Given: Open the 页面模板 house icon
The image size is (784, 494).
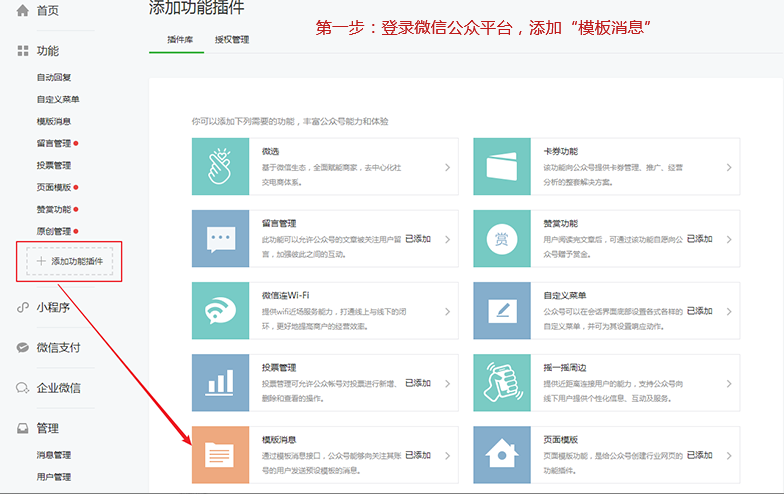Looking at the screenshot, I should [x=502, y=454].
